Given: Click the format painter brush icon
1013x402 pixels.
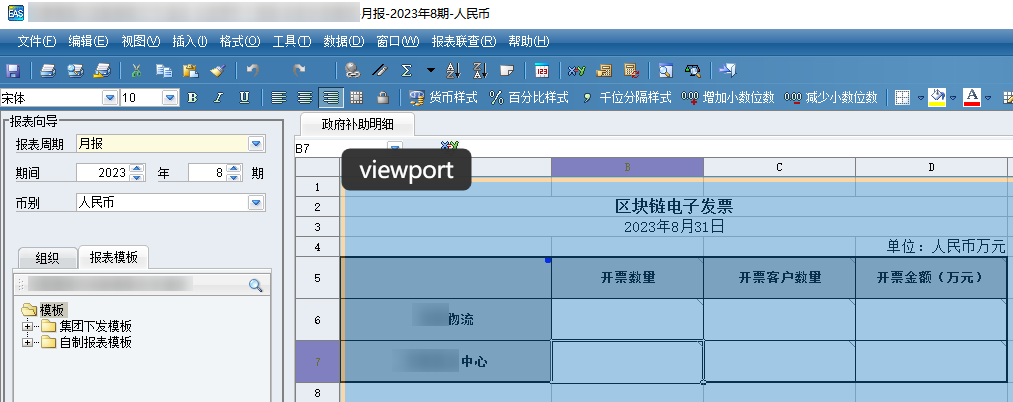Looking at the screenshot, I should [x=217, y=70].
